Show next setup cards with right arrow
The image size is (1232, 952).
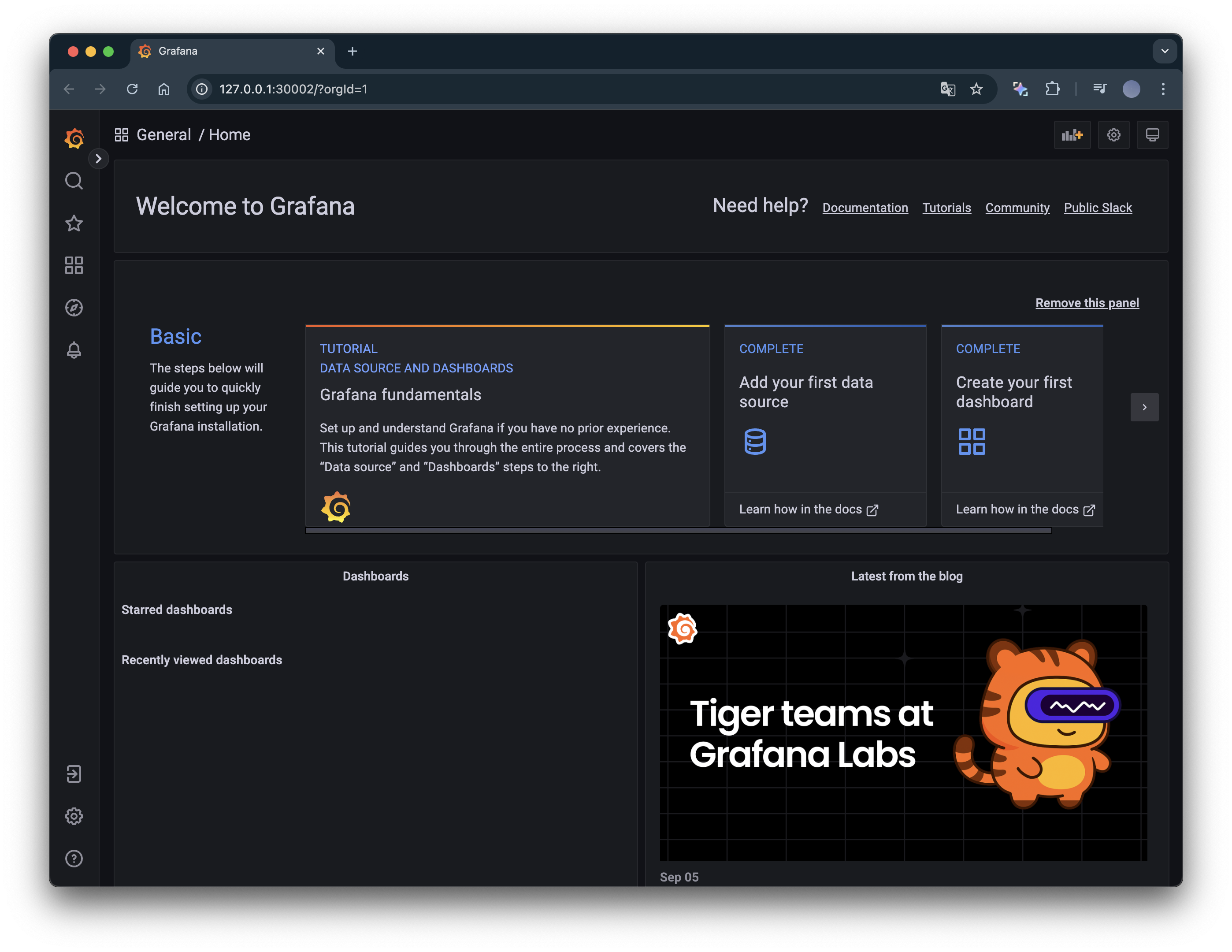click(1144, 407)
